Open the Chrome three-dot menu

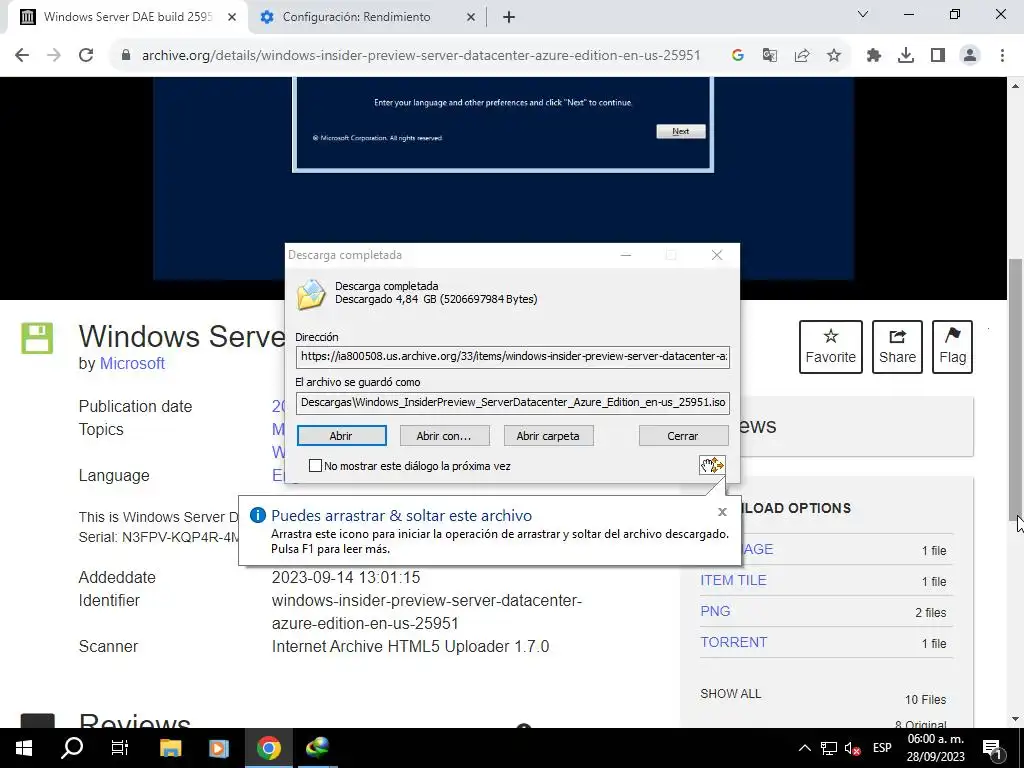pyautogui.click(x=1002, y=56)
